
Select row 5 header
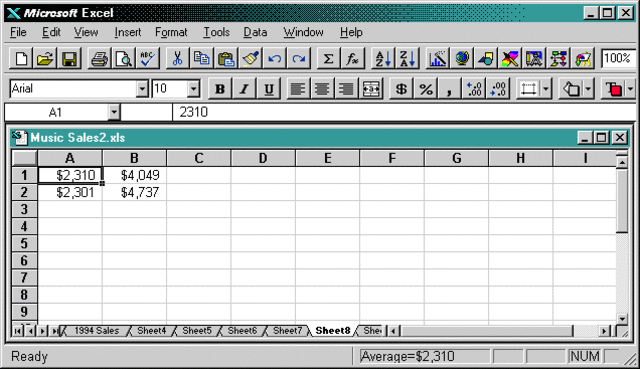[x=24, y=243]
